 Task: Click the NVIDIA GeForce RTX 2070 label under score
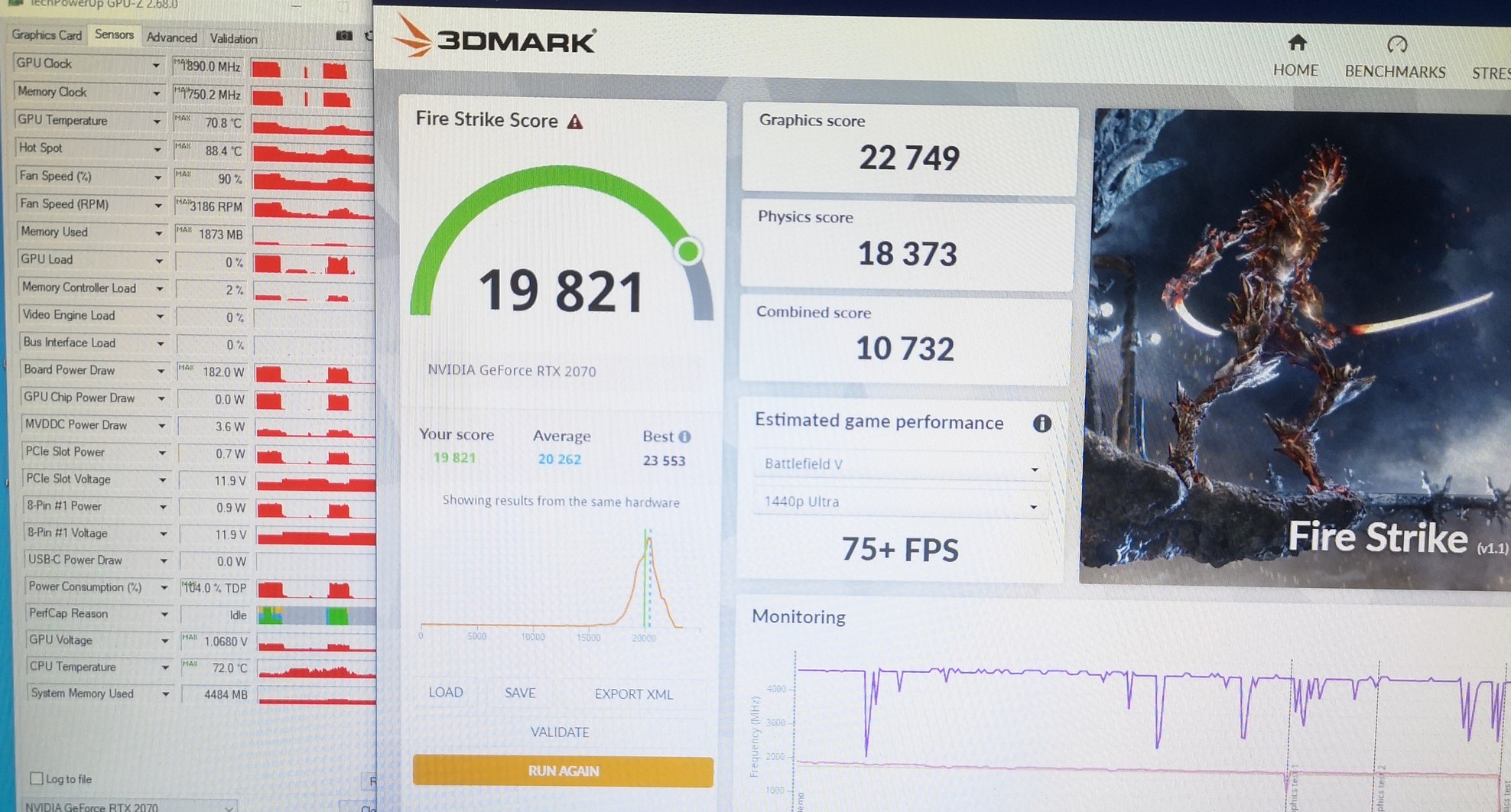(x=512, y=371)
